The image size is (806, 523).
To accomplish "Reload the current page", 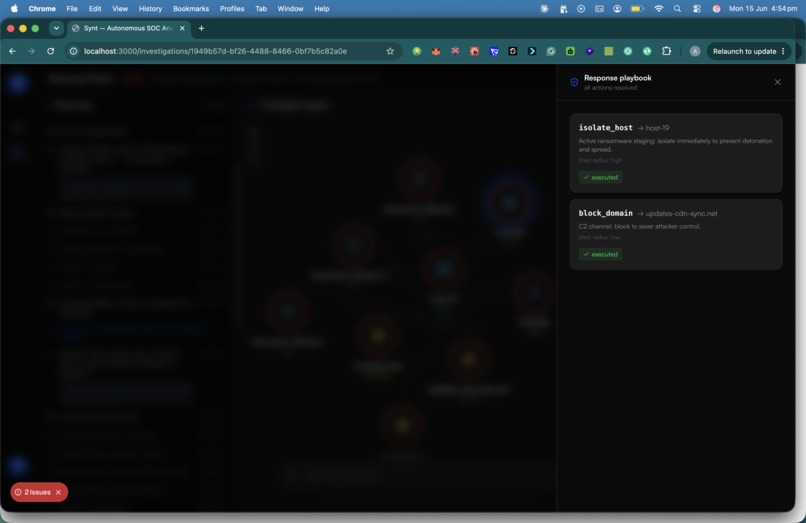I will pyautogui.click(x=50, y=51).
